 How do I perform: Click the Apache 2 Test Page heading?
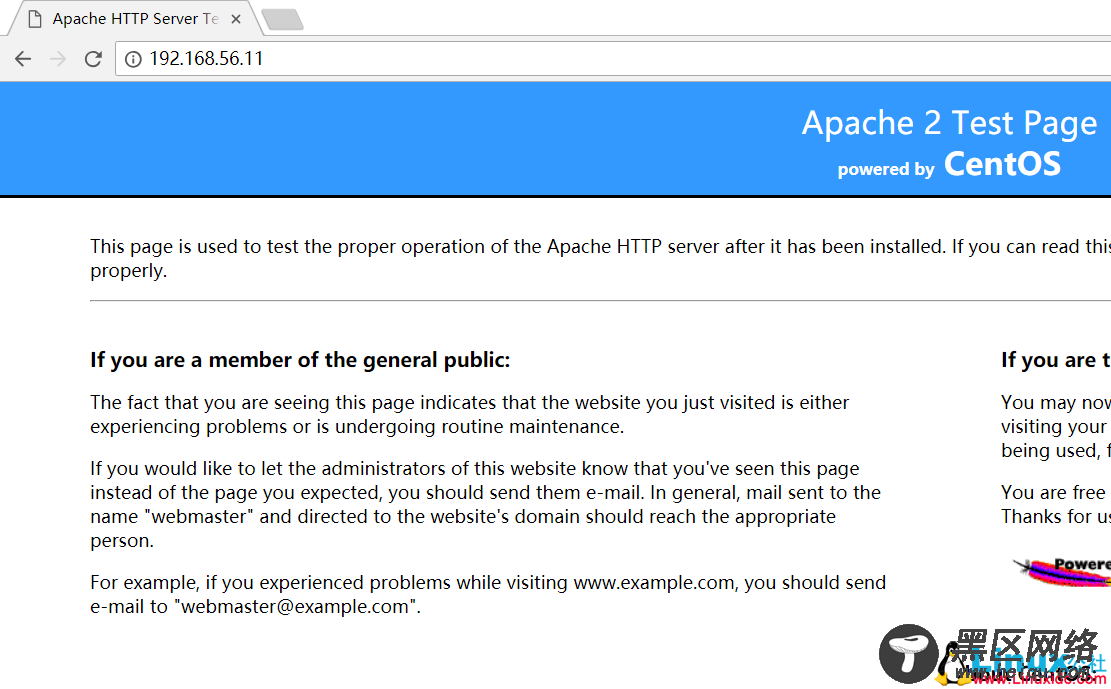point(949,123)
